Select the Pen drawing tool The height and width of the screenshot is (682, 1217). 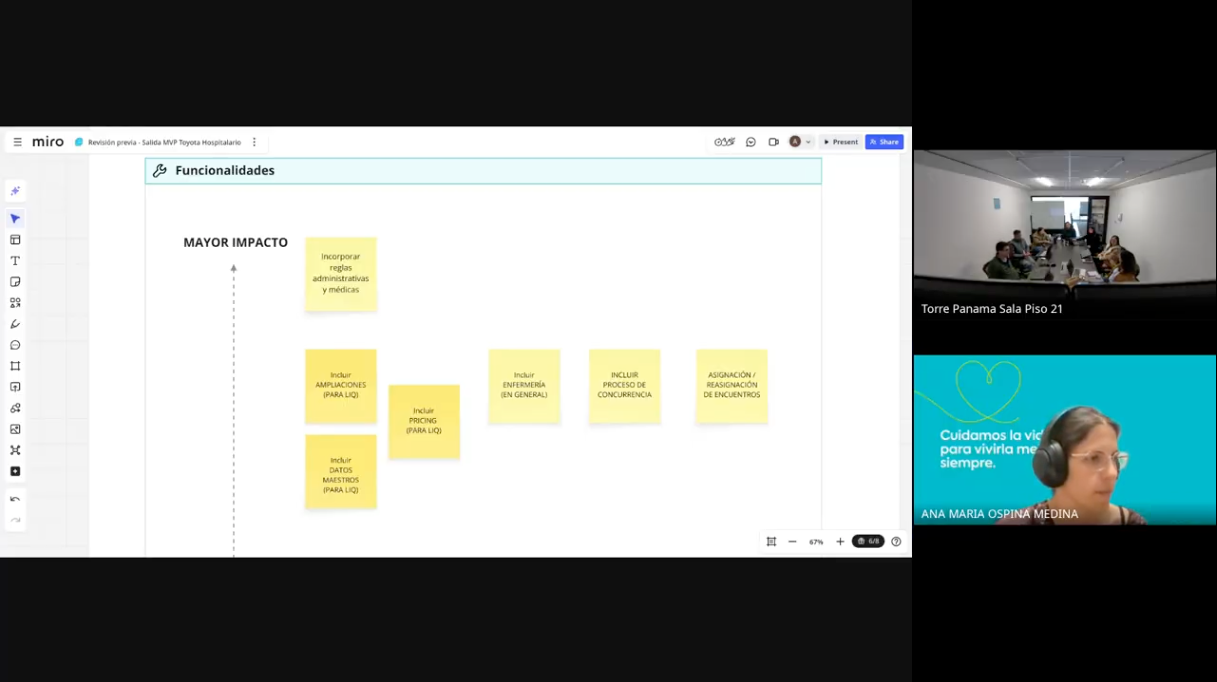(15, 324)
